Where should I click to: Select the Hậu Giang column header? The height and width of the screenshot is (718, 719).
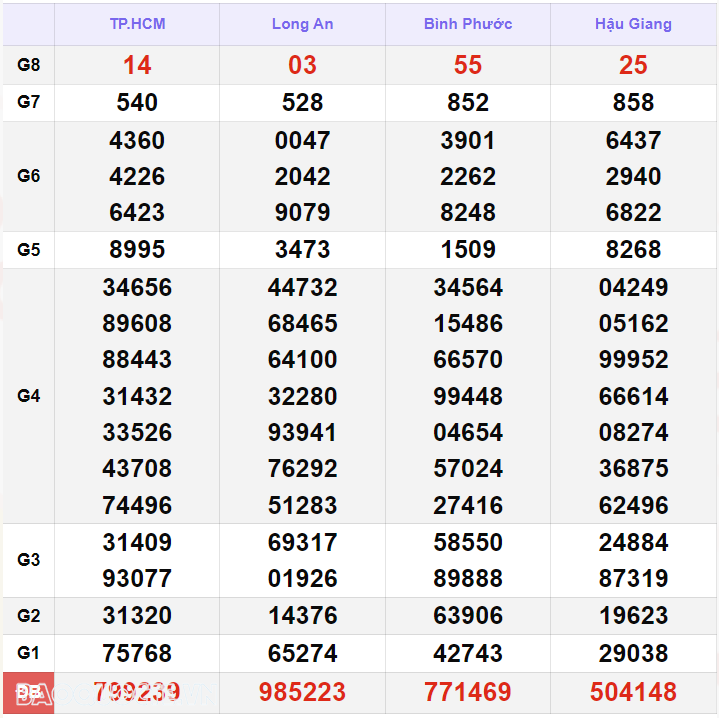[x=633, y=24]
